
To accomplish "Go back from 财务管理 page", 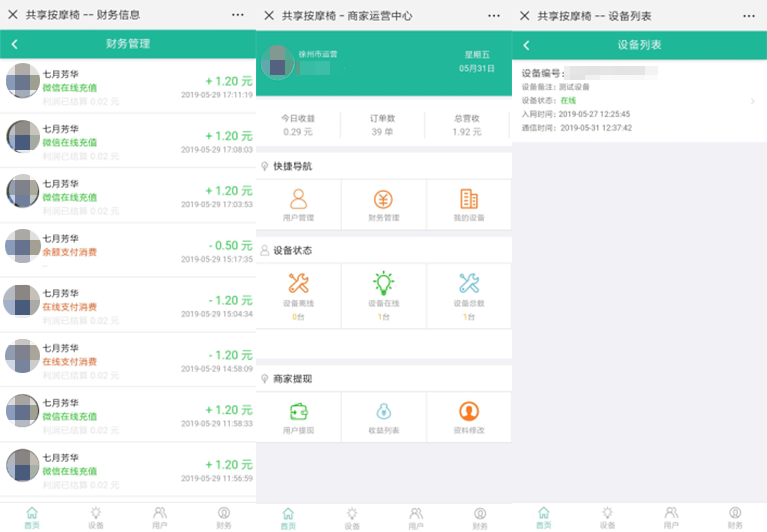I will pyautogui.click(x=14, y=45).
